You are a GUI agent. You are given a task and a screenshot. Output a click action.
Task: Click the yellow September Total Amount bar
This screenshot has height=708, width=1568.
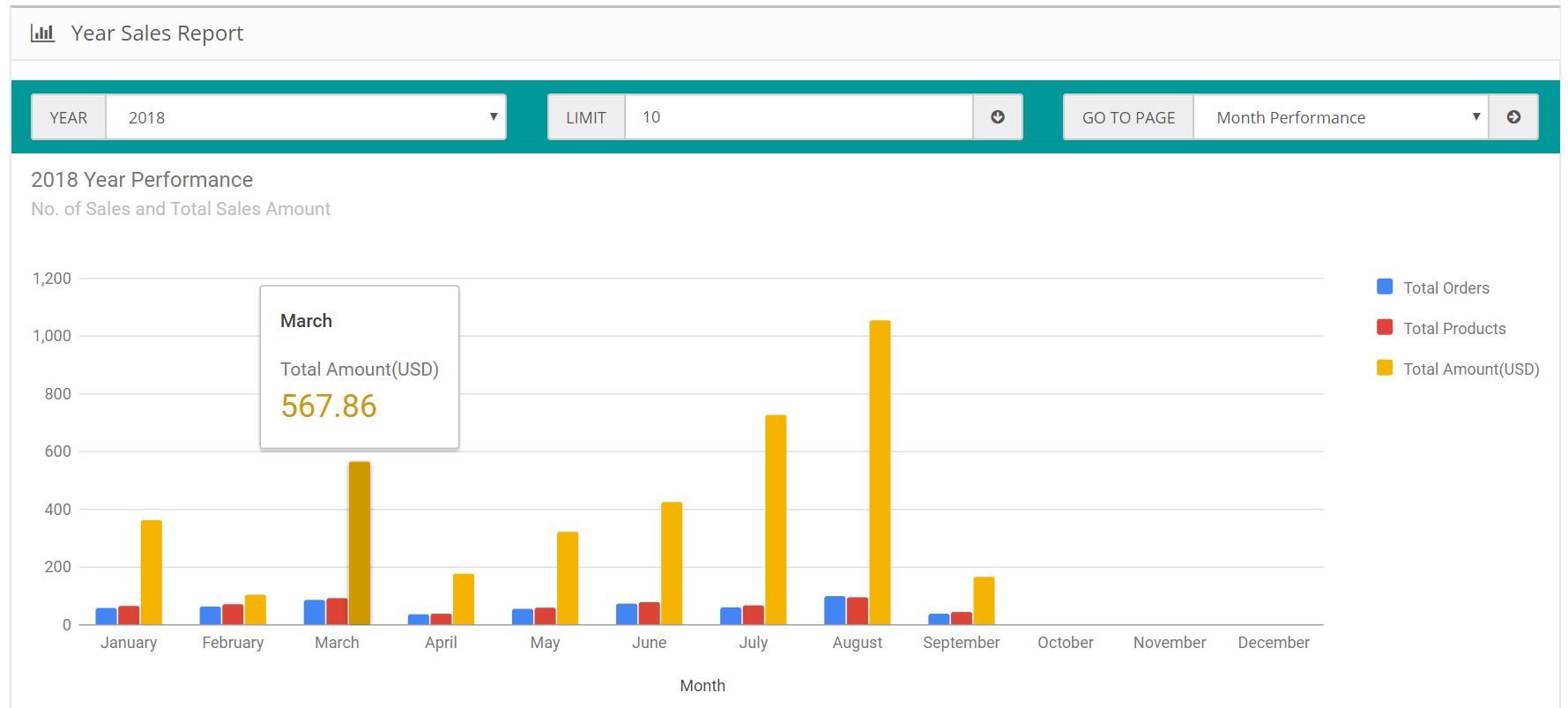tap(984, 601)
